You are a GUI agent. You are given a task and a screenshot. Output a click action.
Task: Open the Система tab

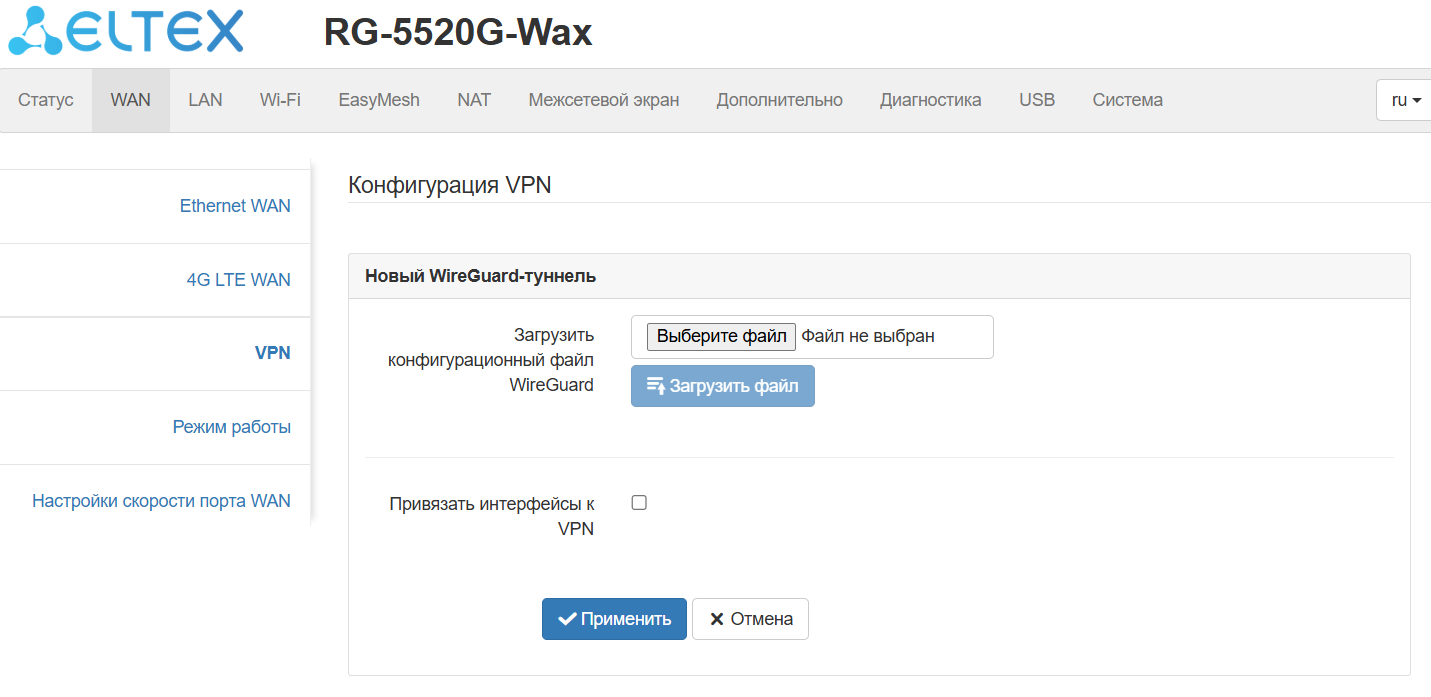click(1127, 100)
